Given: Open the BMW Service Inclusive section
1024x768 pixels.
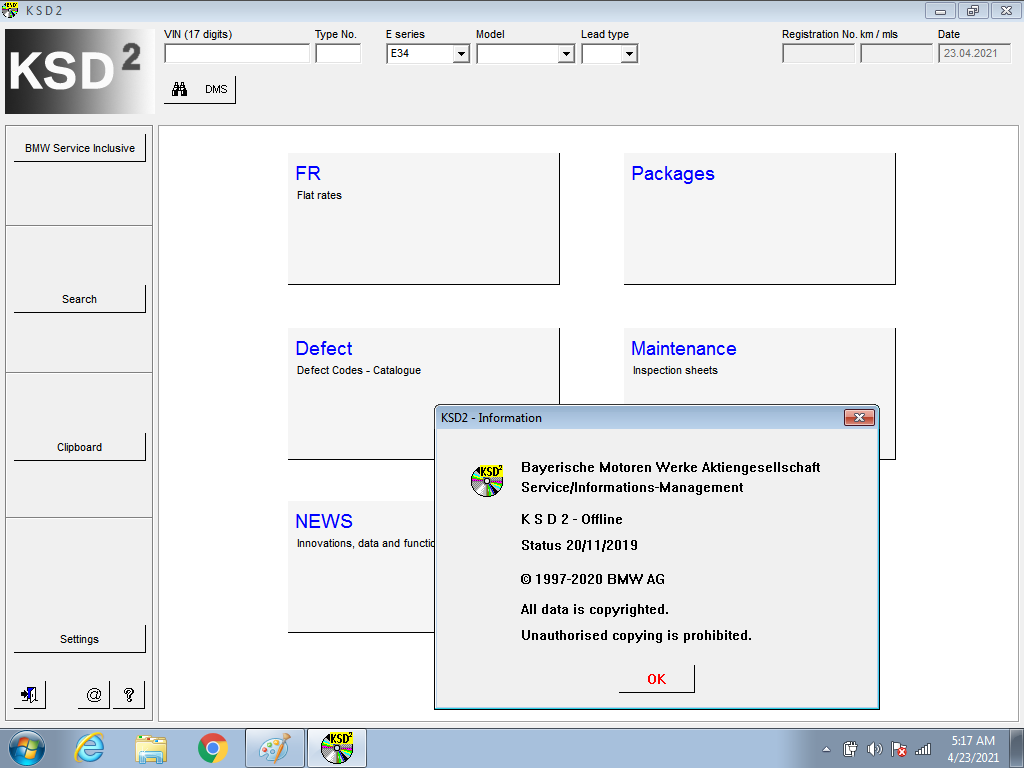Looking at the screenshot, I should [80, 148].
